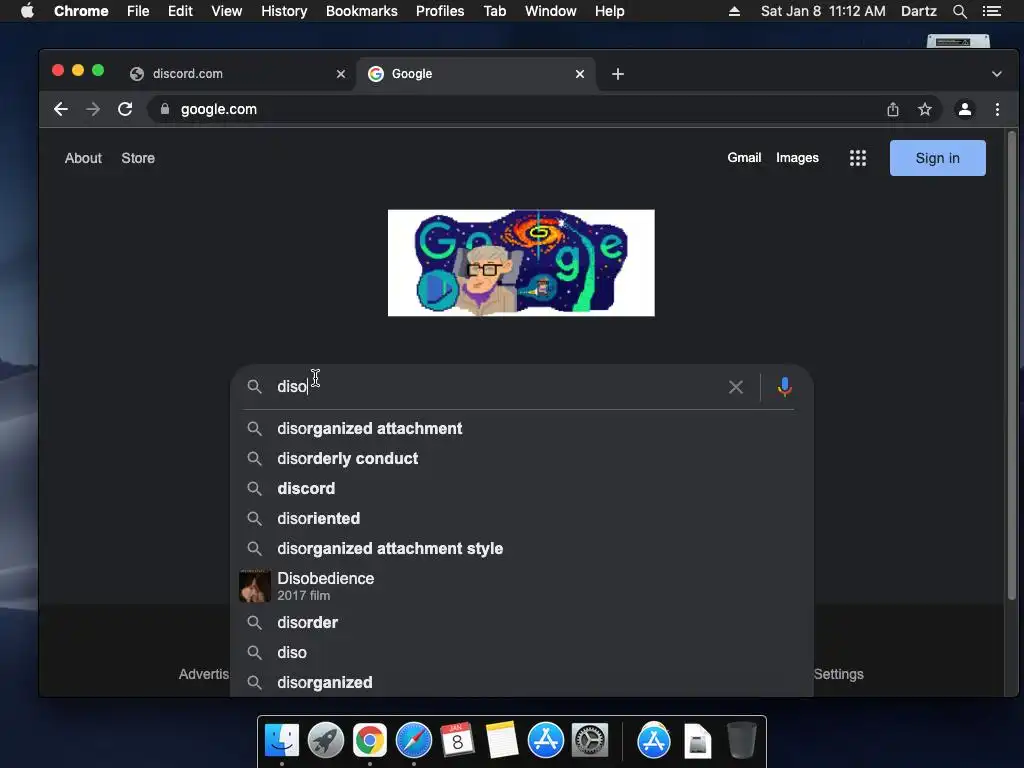Select the 'disorder' suggestion
1024x768 pixels.
pyautogui.click(x=522, y=622)
